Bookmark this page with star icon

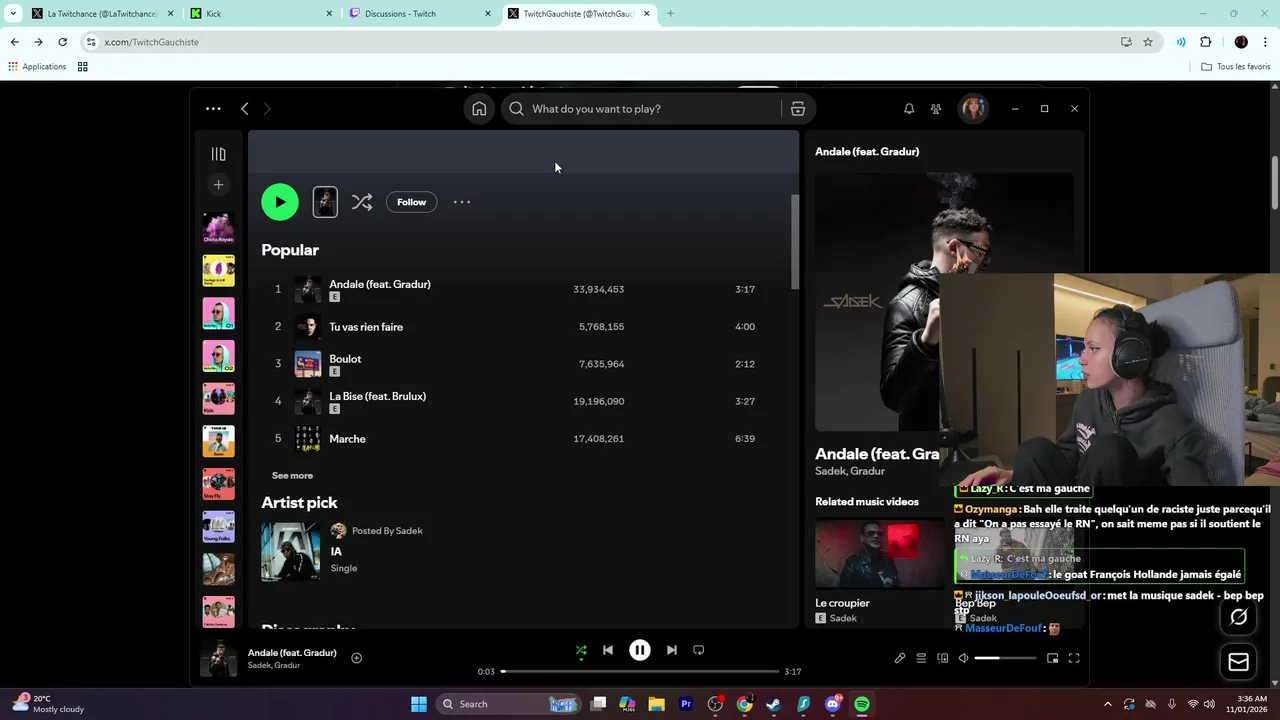[x=1148, y=42]
